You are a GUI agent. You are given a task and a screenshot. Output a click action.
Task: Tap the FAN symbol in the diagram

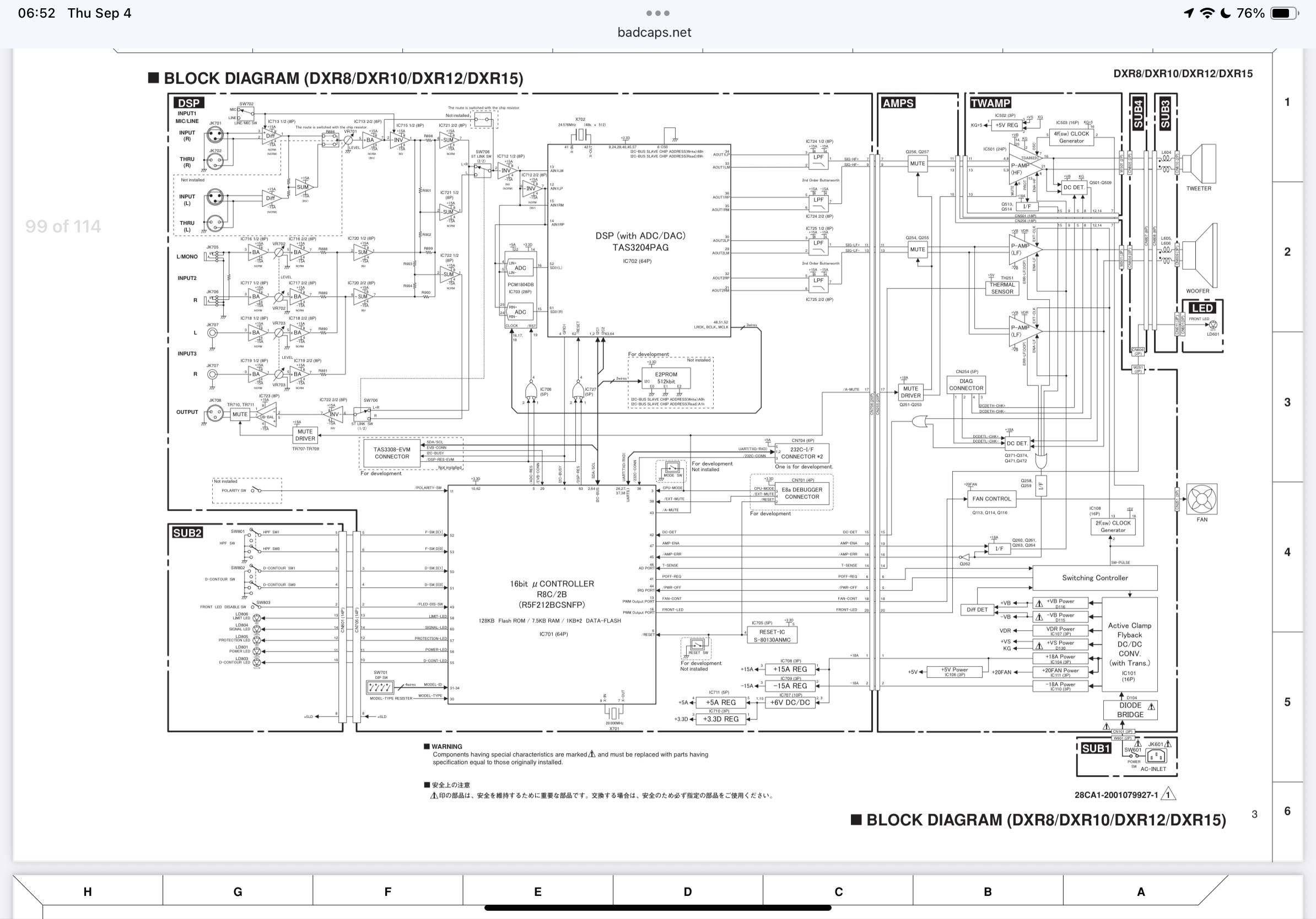(x=1202, y=499)
